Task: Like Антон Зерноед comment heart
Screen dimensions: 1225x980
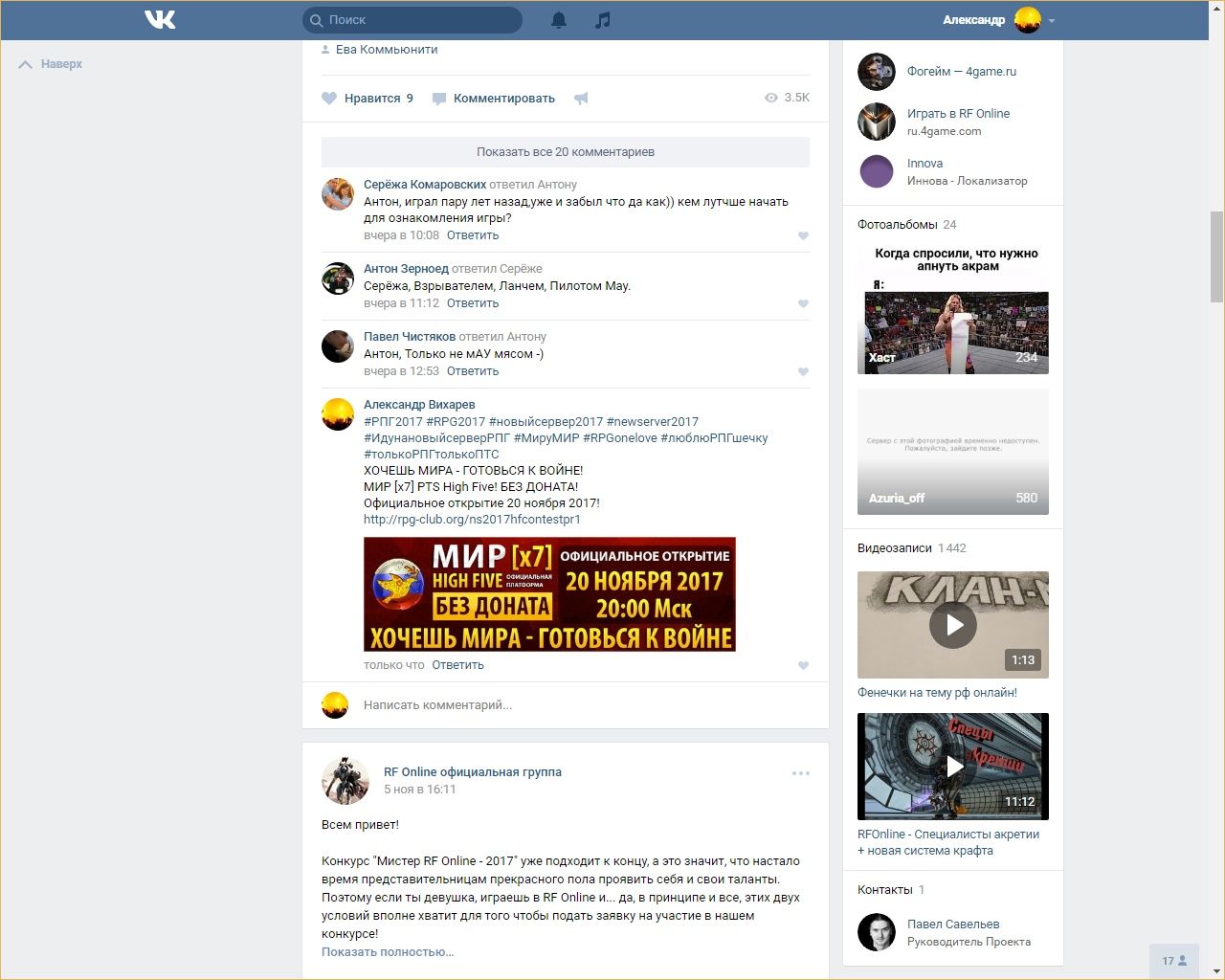Action: click(803, 304)
